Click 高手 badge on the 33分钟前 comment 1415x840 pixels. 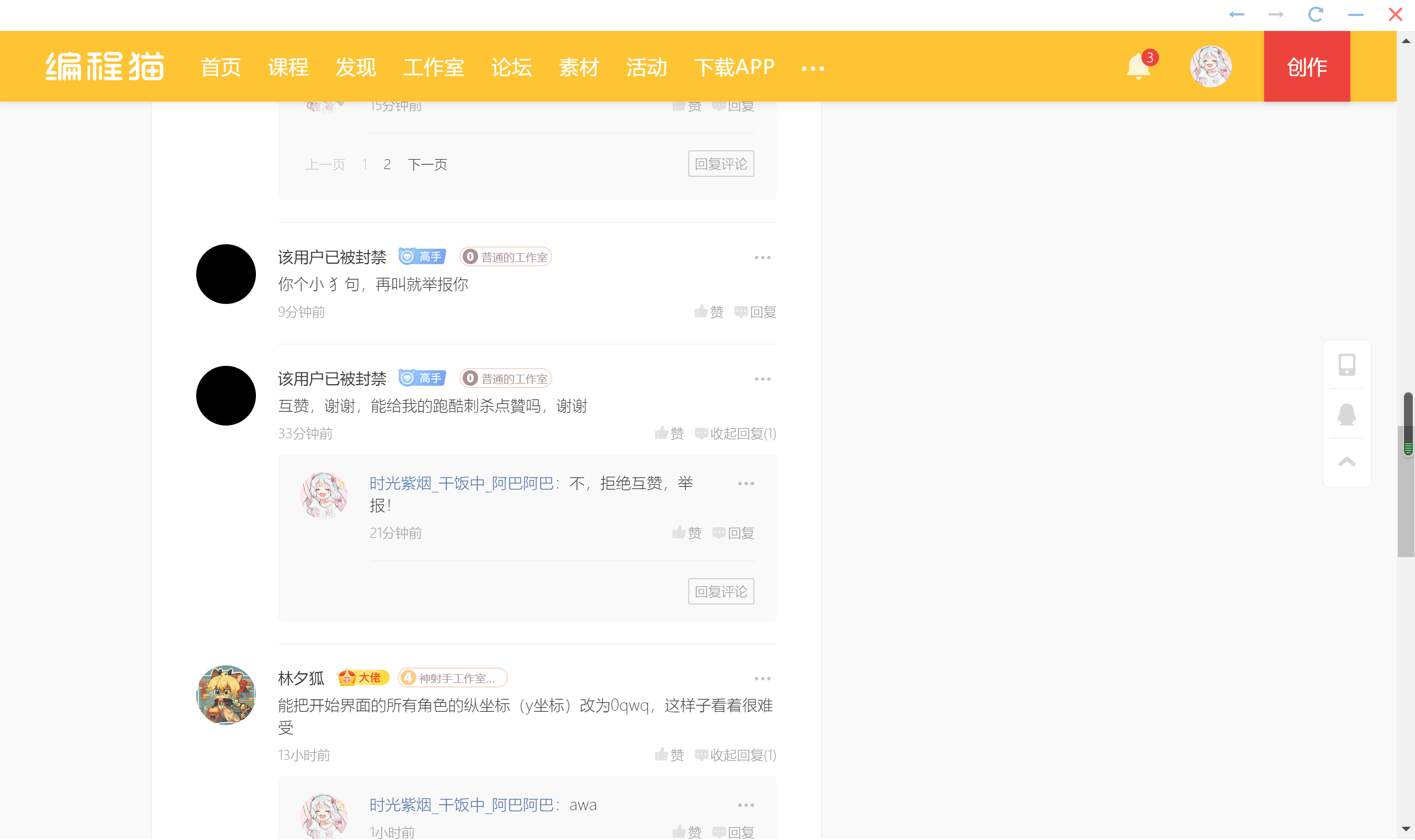coord(422,378)
